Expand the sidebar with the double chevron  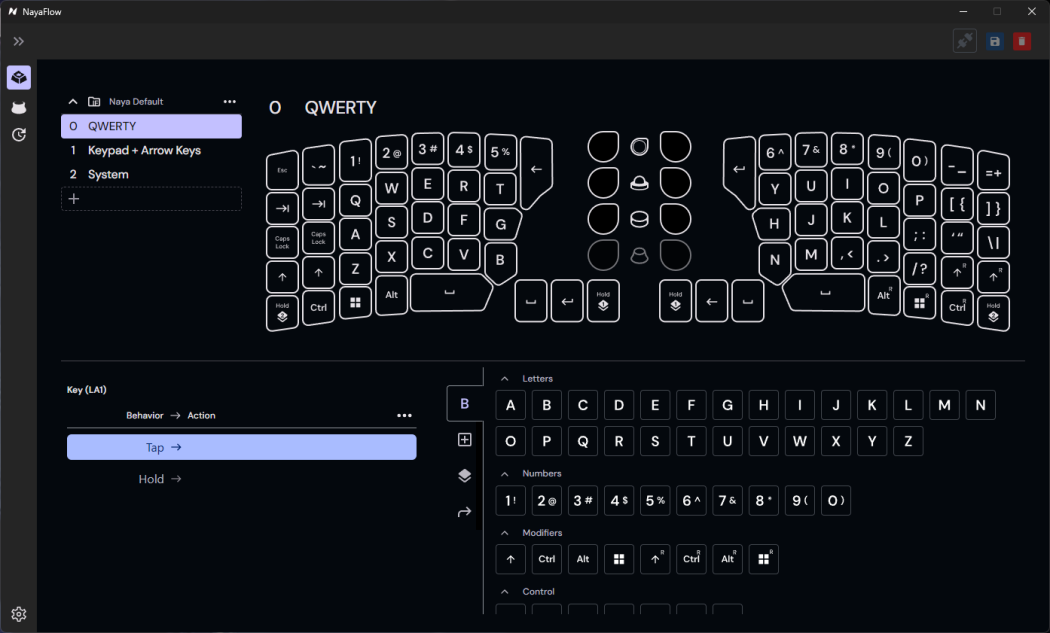click(18, 42)
